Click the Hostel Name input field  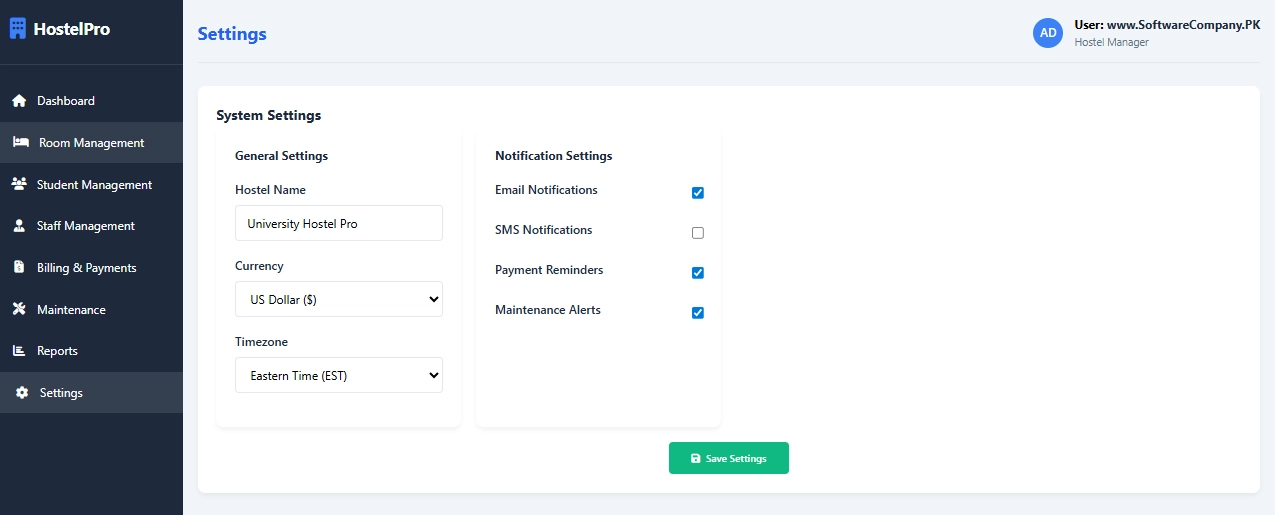[x=339, y=223]
